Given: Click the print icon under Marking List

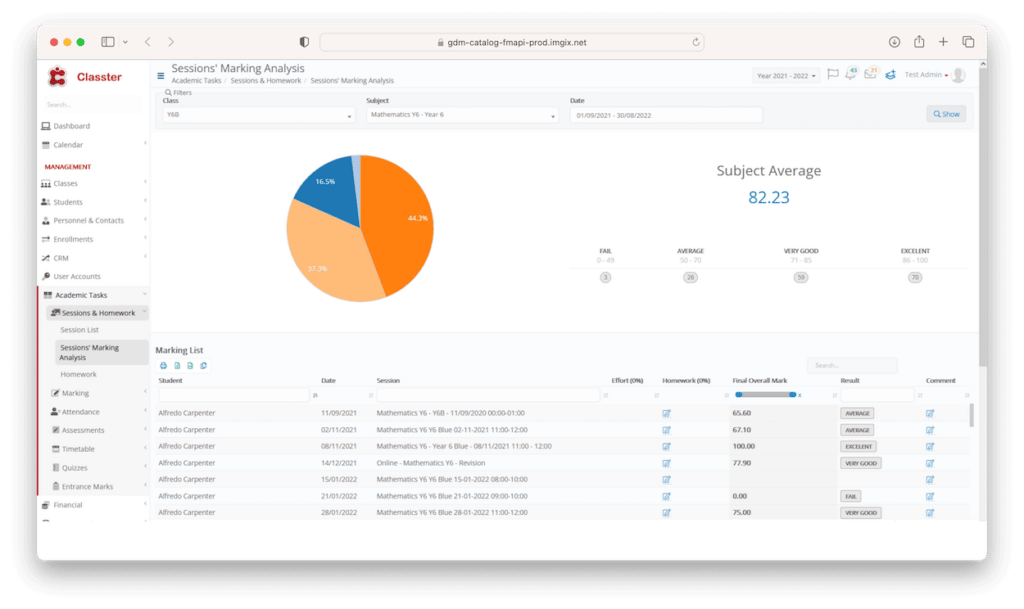Looking at the screenshot, I should click(x=163, y=366).
